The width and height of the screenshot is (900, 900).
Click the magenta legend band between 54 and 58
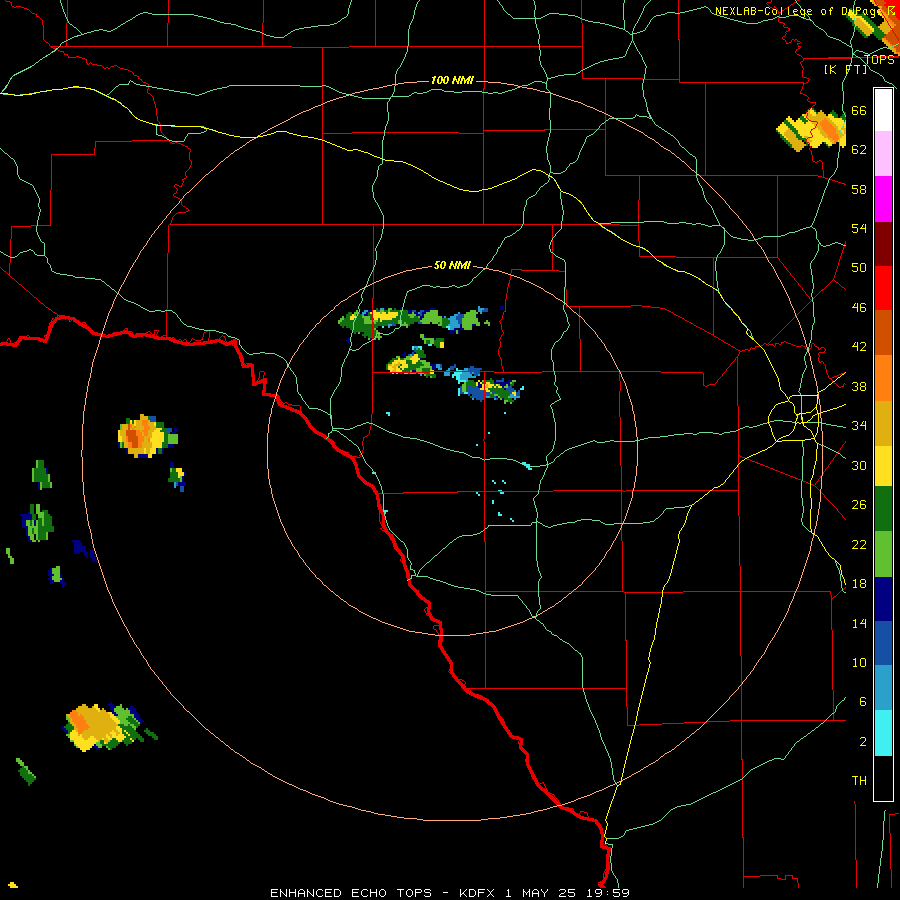(x=883, y=199)
